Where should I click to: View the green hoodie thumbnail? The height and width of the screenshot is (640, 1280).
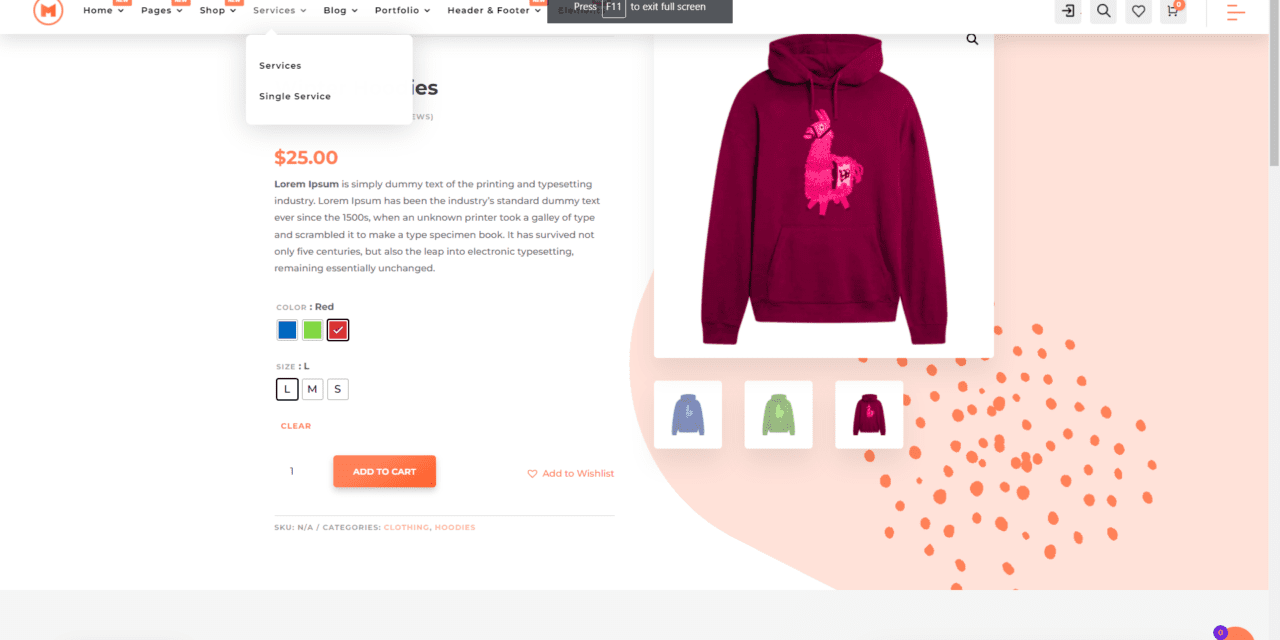tap(778, 414)
